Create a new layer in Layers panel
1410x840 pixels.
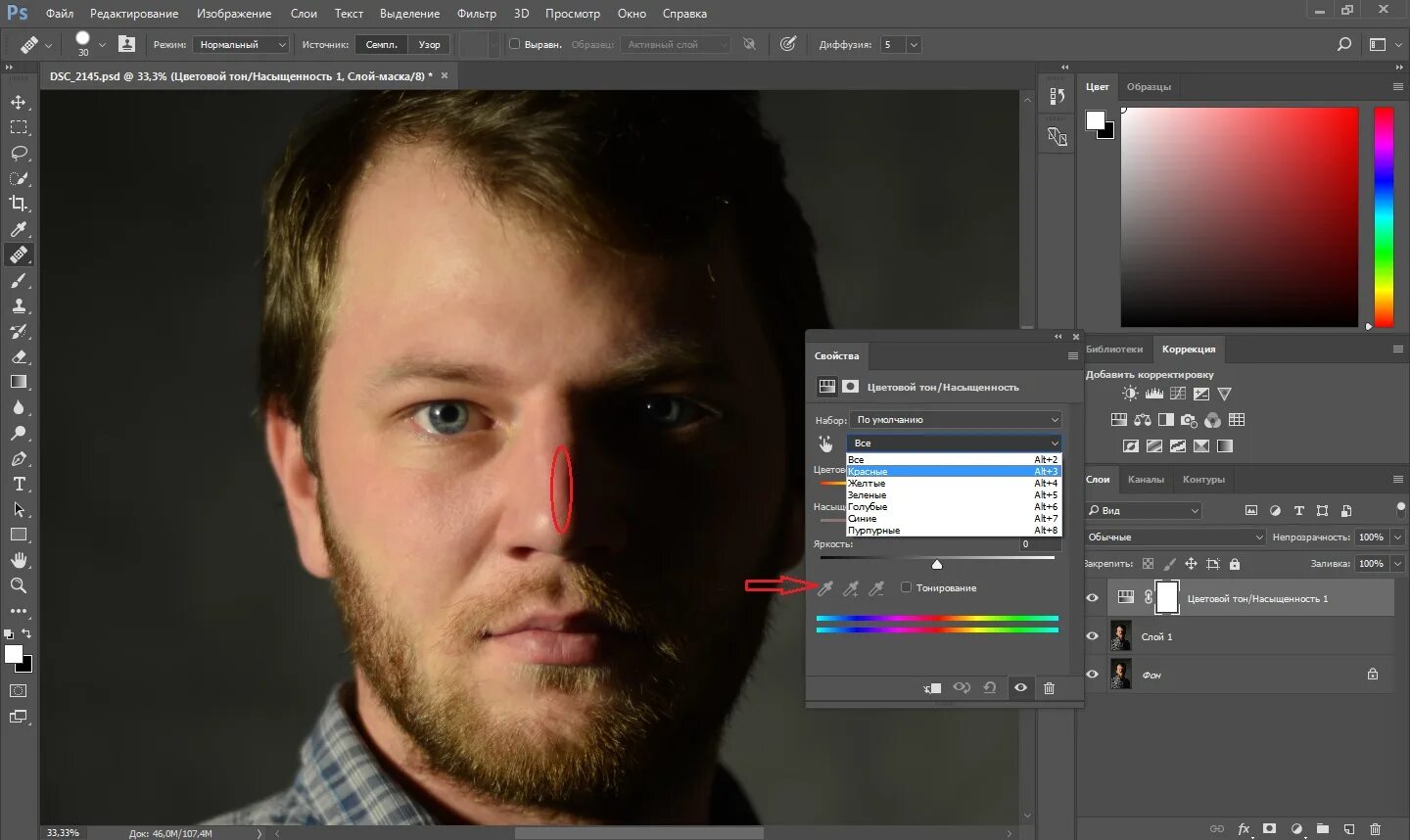point(1348,828)
